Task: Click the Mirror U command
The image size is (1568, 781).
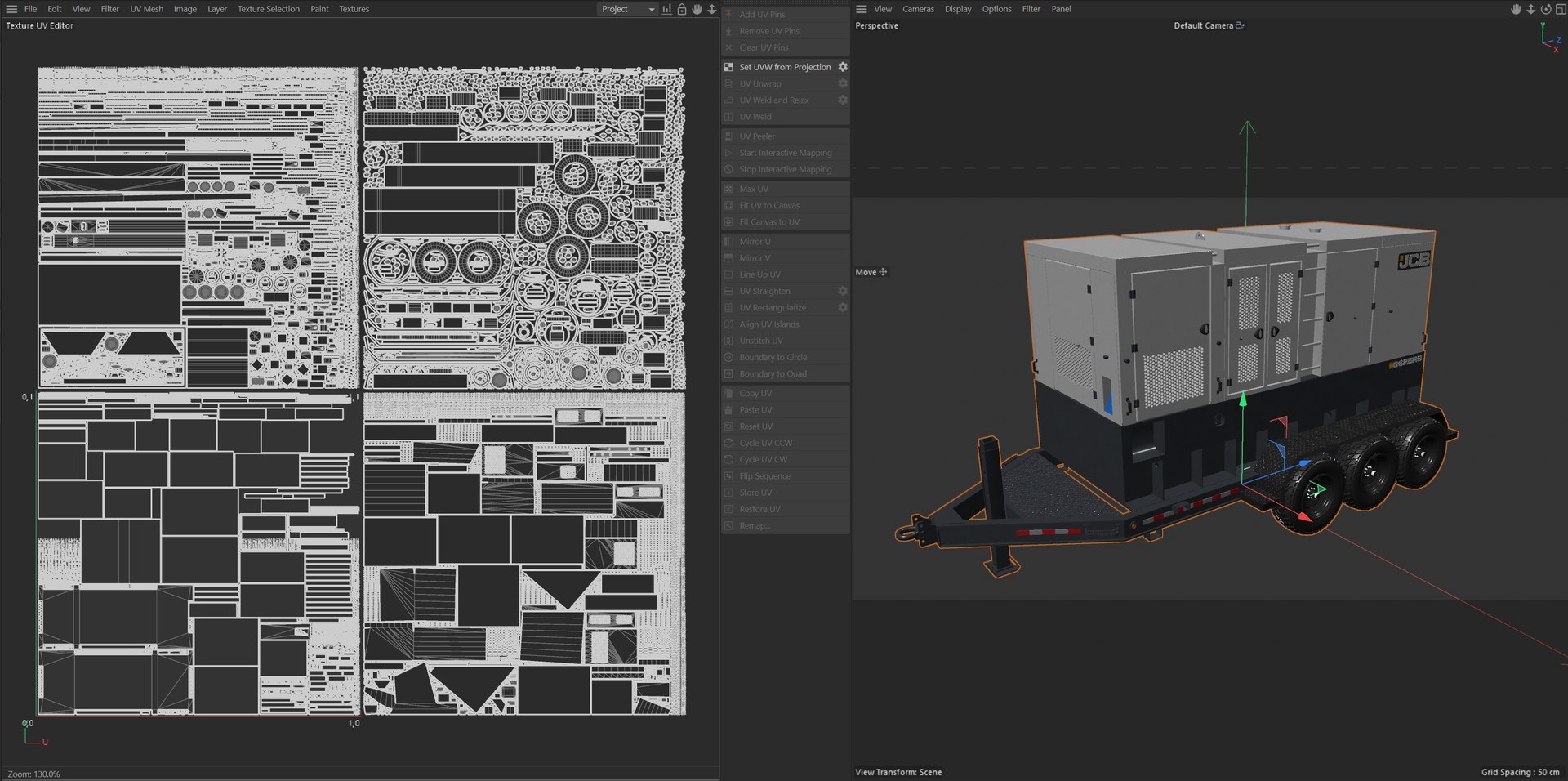Action: [x=786, y=242]
